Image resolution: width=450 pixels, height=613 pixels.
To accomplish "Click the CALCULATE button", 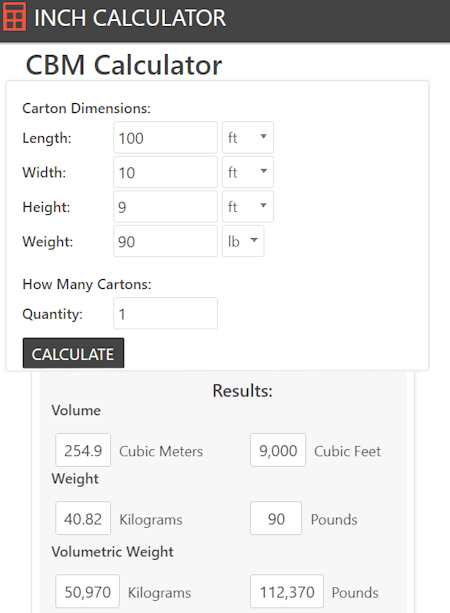I will click(74, 353).
